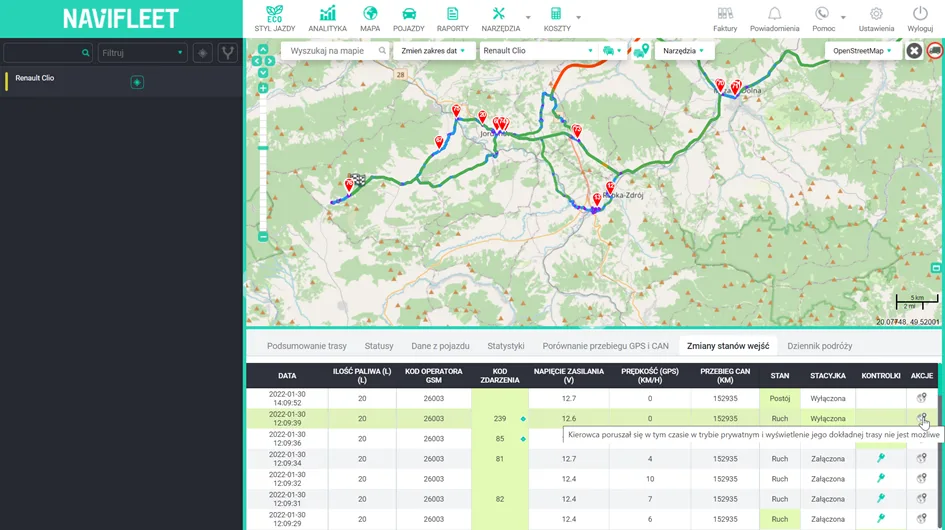Click the diamond marker next to code 239
This screenshot has width=945, height=530.
(x=523, y=418)
